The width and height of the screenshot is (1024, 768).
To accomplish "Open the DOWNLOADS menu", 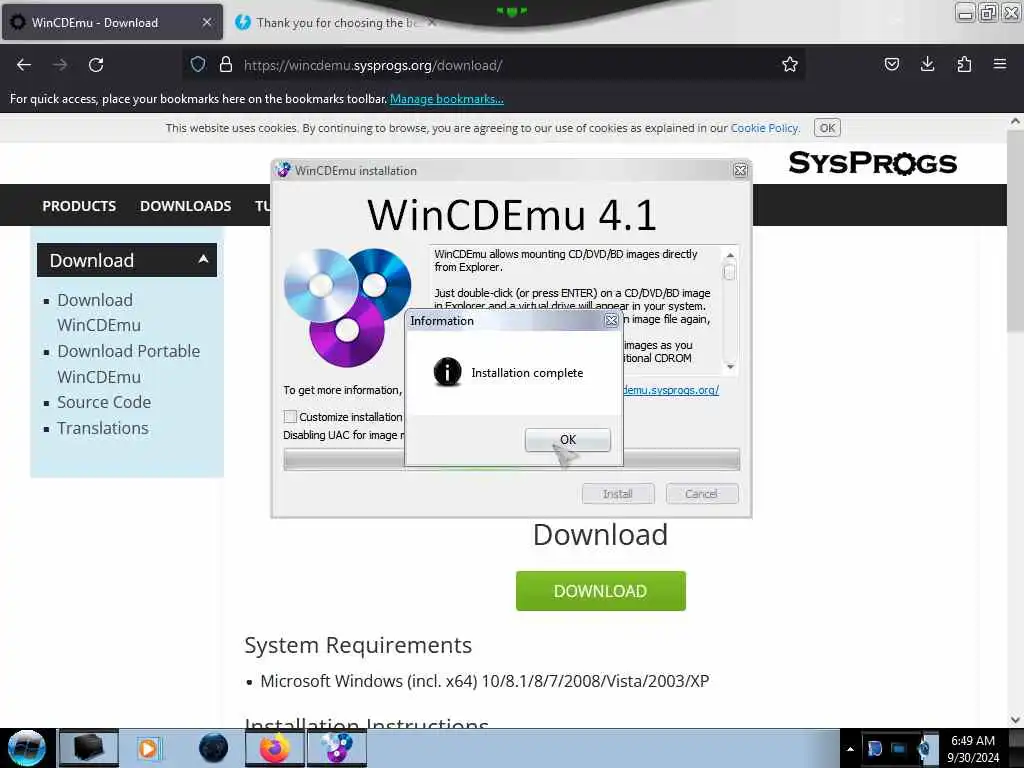I will 185,206.
